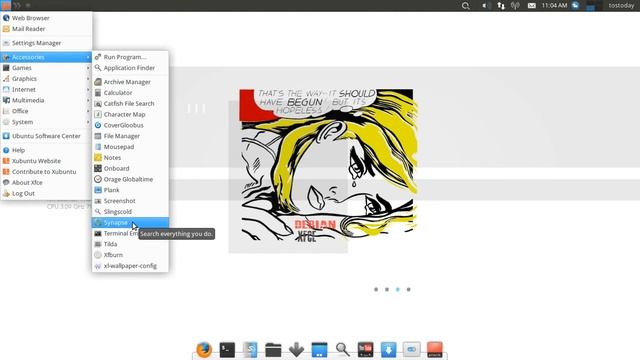Open Catfish File Search

[130, 104]
